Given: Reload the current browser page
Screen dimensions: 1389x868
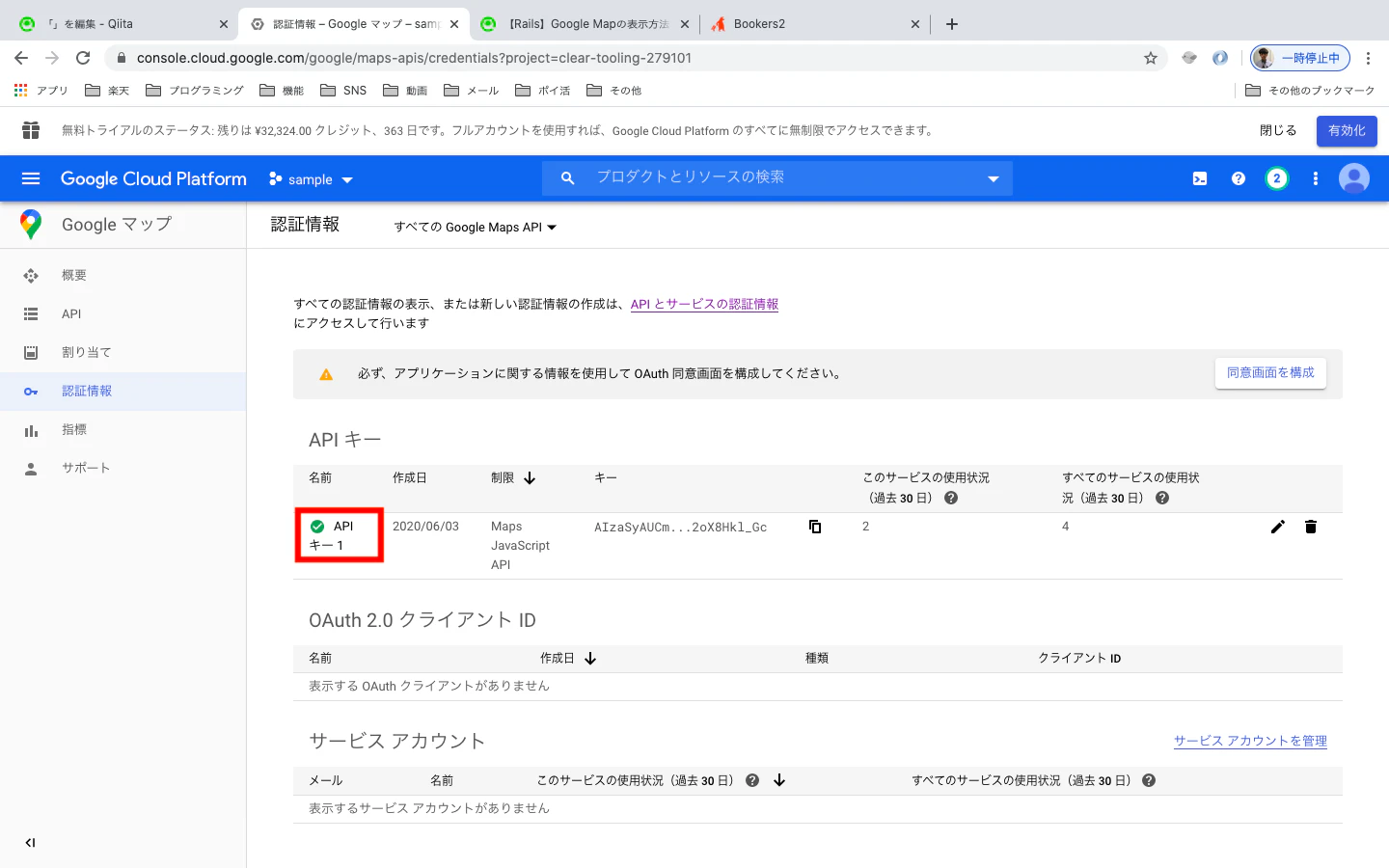Looking at the screenshot, I should click(x=83, y=58).
